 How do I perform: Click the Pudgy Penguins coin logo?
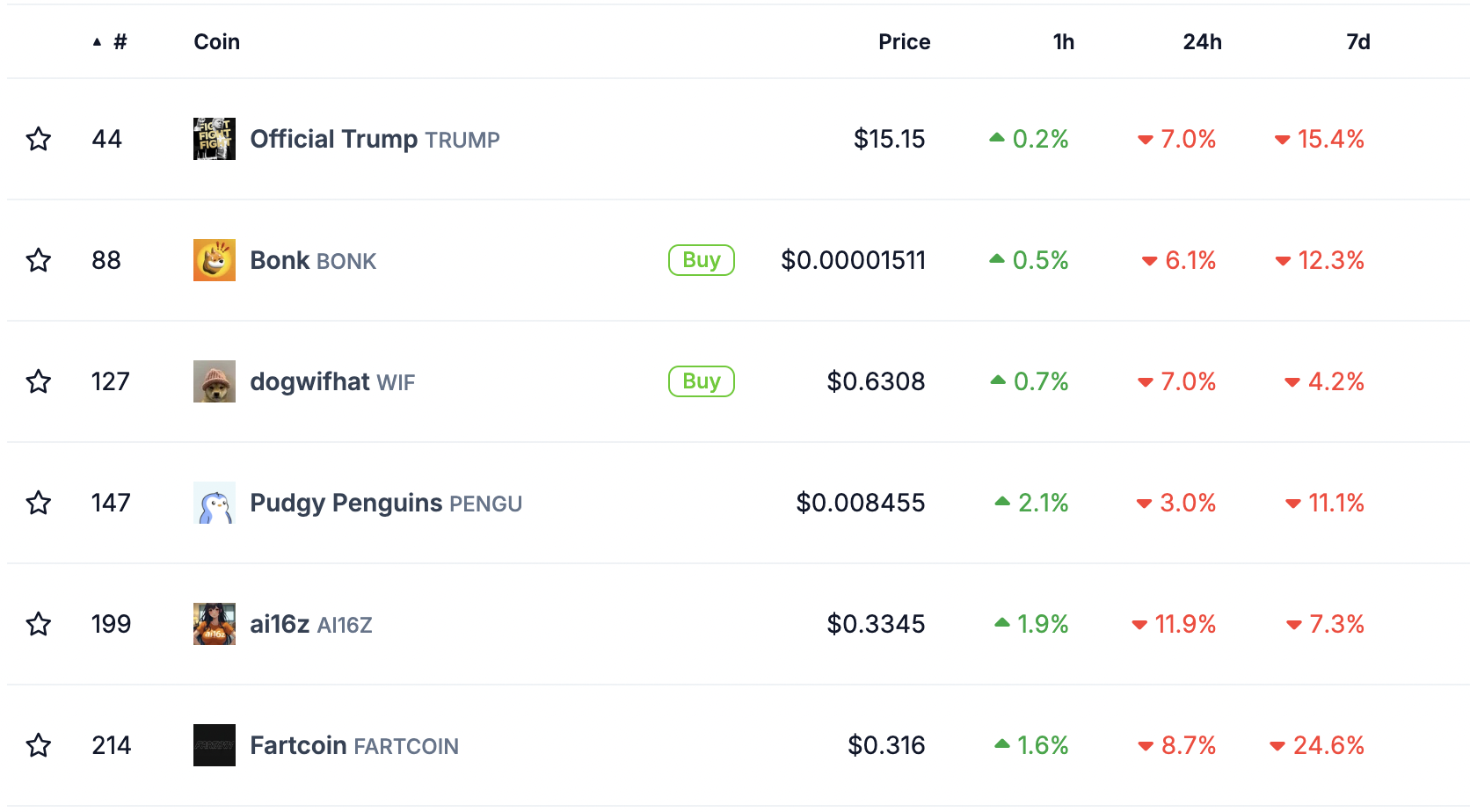(214, 503)
